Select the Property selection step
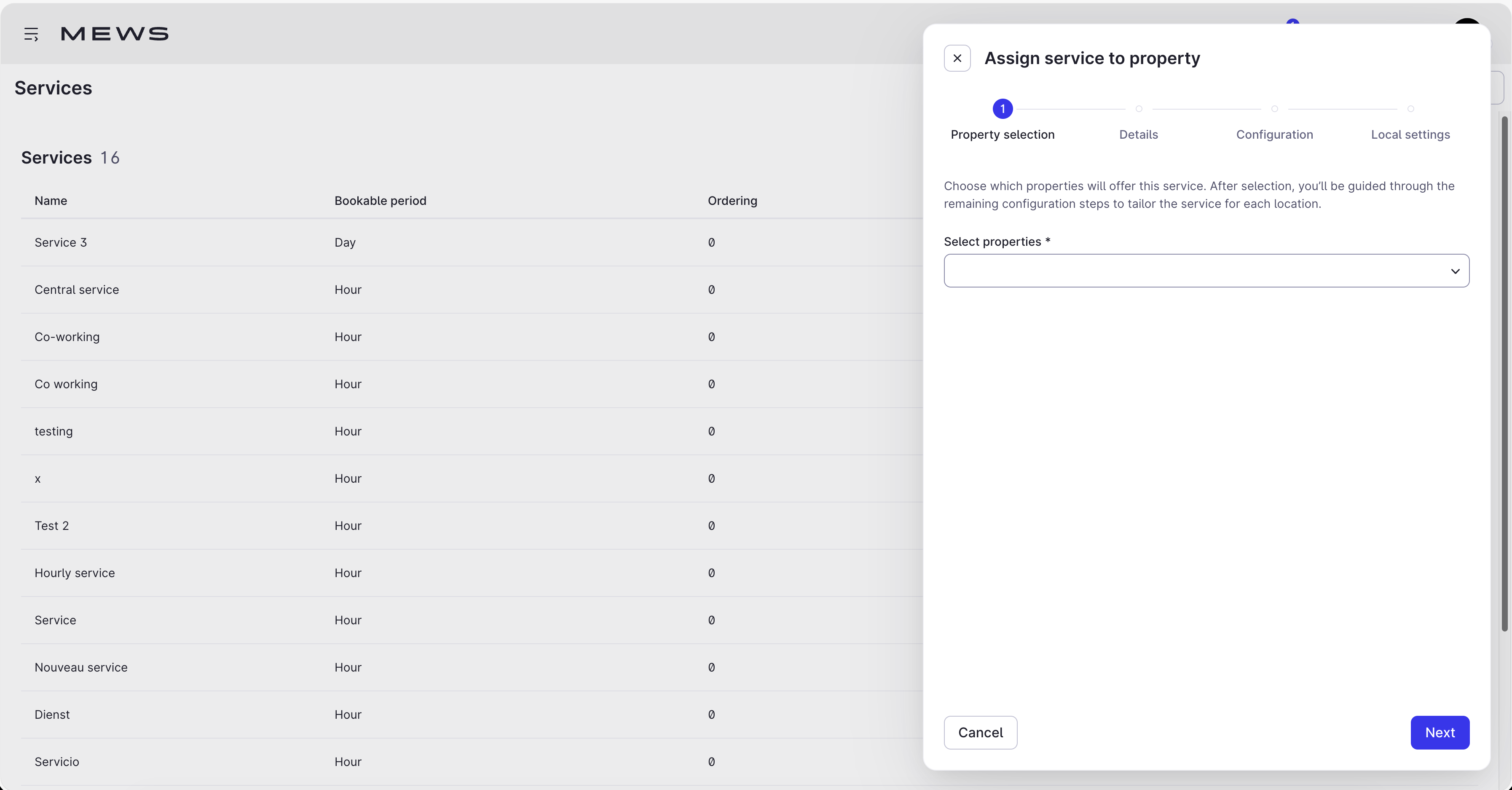 1002,134
